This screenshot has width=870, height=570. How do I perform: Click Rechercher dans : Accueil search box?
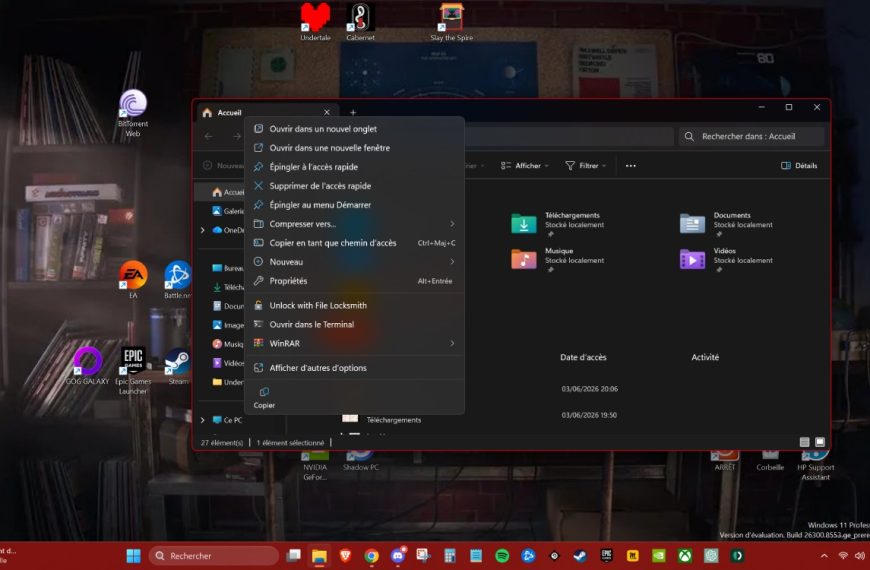click(x=752, y=136)
